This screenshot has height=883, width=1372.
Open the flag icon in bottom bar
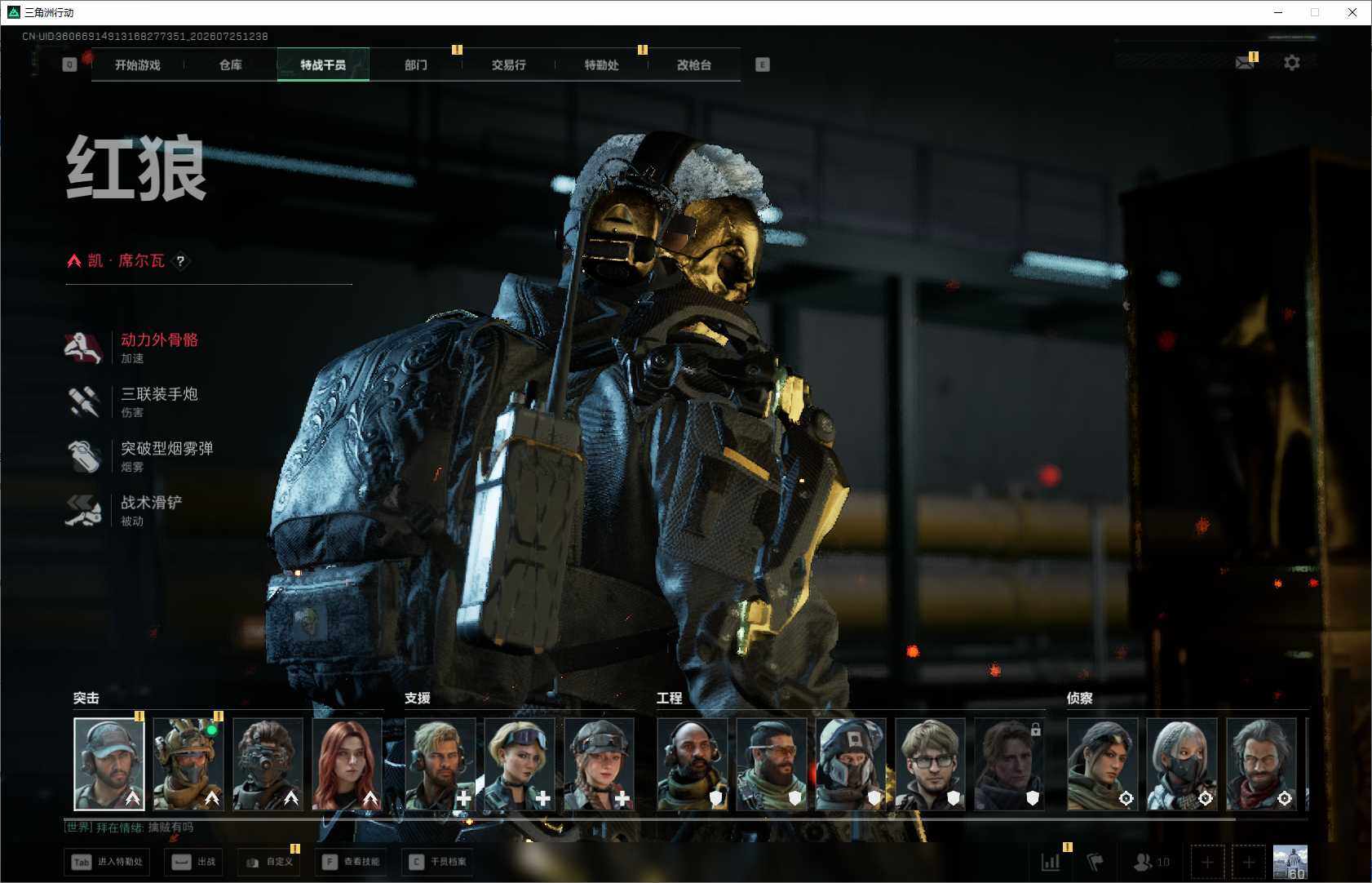1095,862
